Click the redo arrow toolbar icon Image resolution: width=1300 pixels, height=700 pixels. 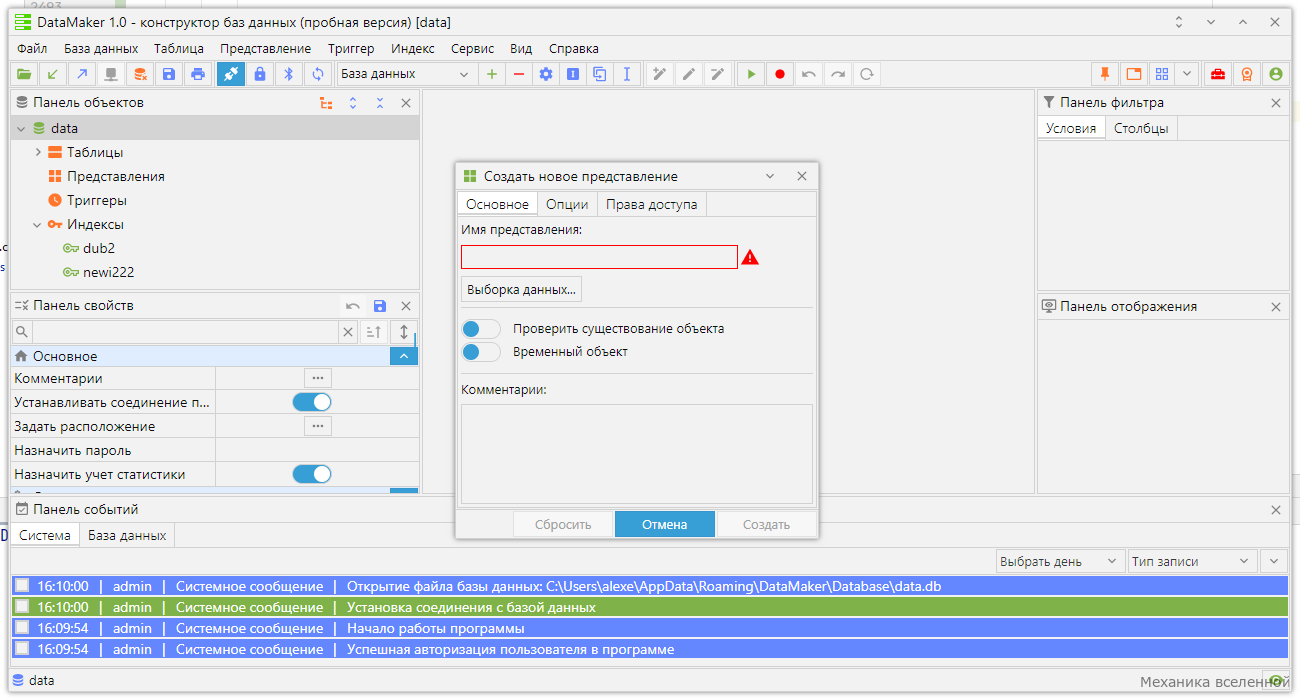pos(838,74)
